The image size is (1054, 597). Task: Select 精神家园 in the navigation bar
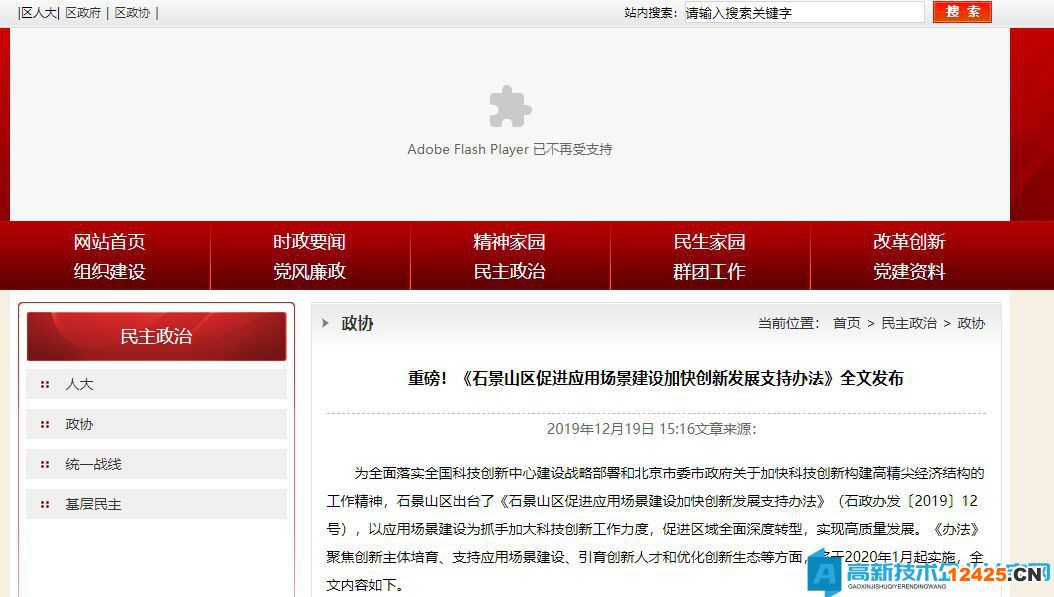[509, 242]
